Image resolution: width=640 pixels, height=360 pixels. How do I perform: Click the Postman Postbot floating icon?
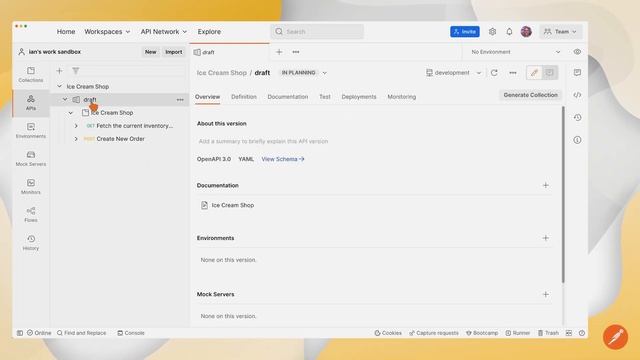pyautogui.click(x=615, y=337)
